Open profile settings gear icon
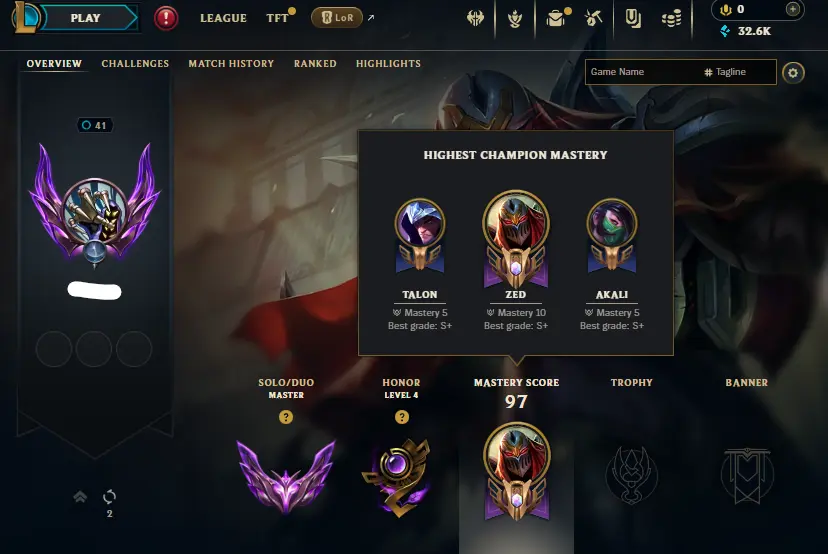 (793, 73)
